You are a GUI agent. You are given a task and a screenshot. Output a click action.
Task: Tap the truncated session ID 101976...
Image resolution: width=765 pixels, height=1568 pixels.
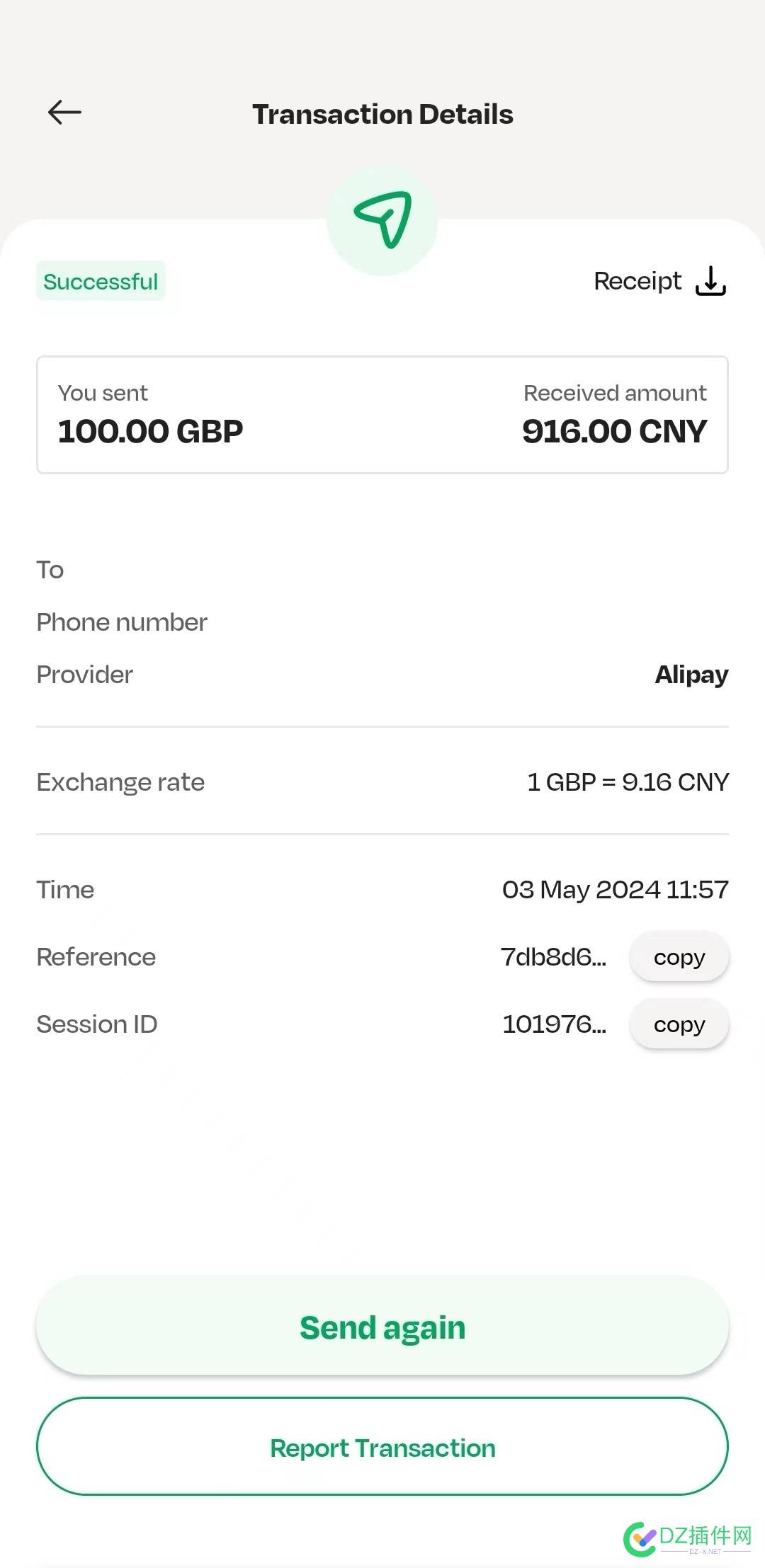tap(554, 1024)
